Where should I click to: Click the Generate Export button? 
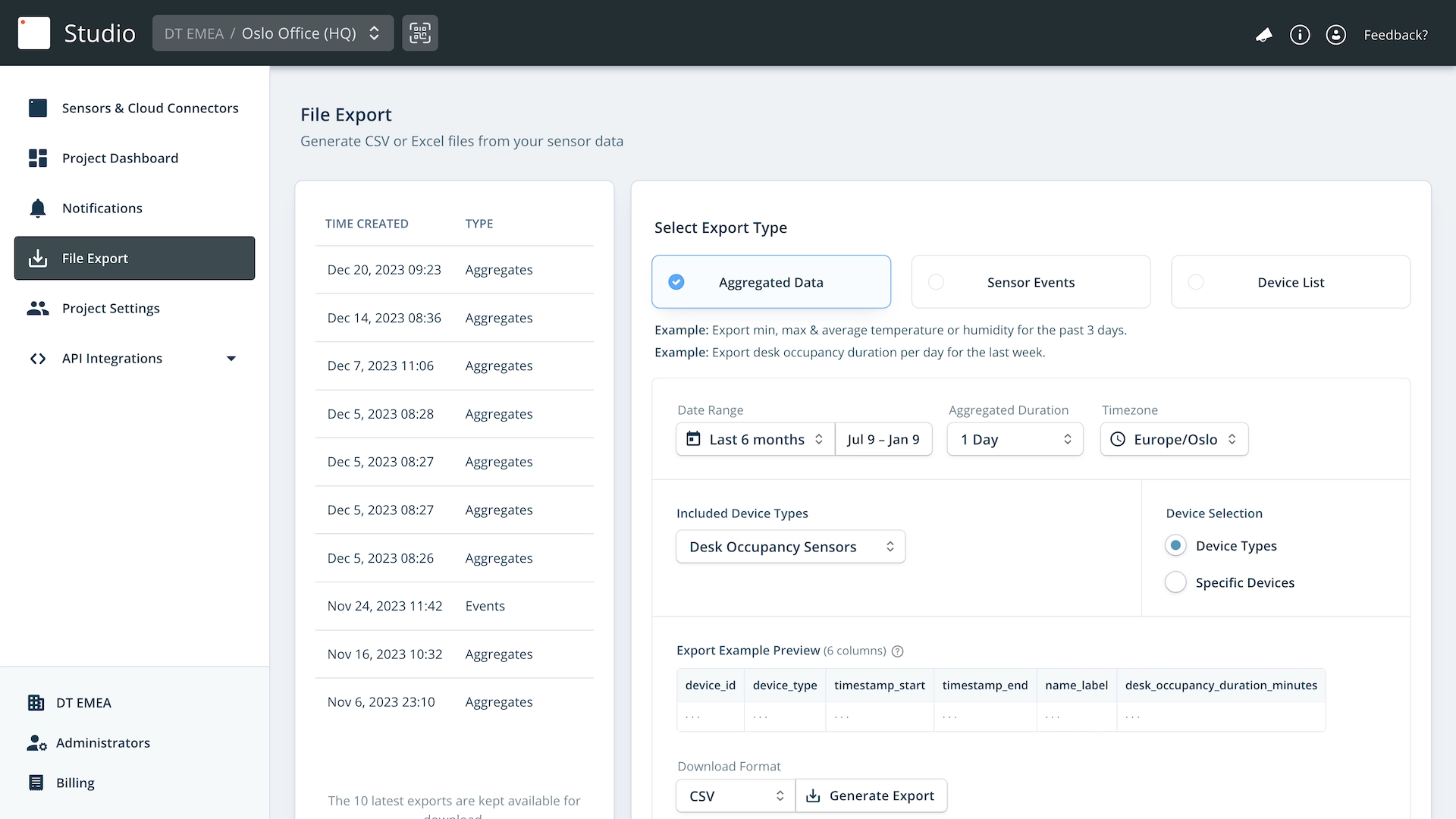(x=871, y=795)
